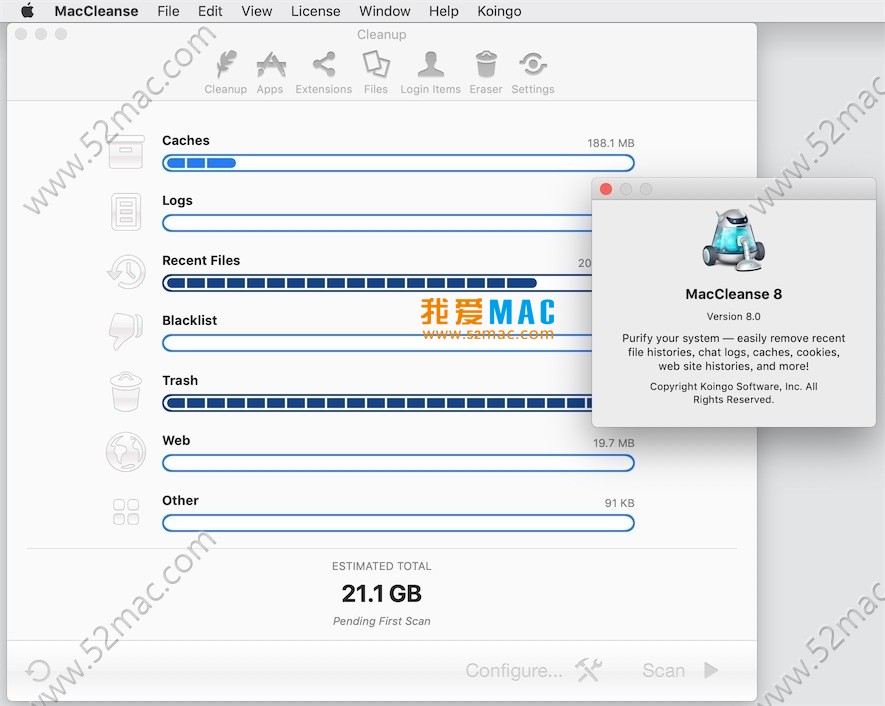Click the Other progress bar
This screenshot has width=885, height=706.
(x=398, y=523)
